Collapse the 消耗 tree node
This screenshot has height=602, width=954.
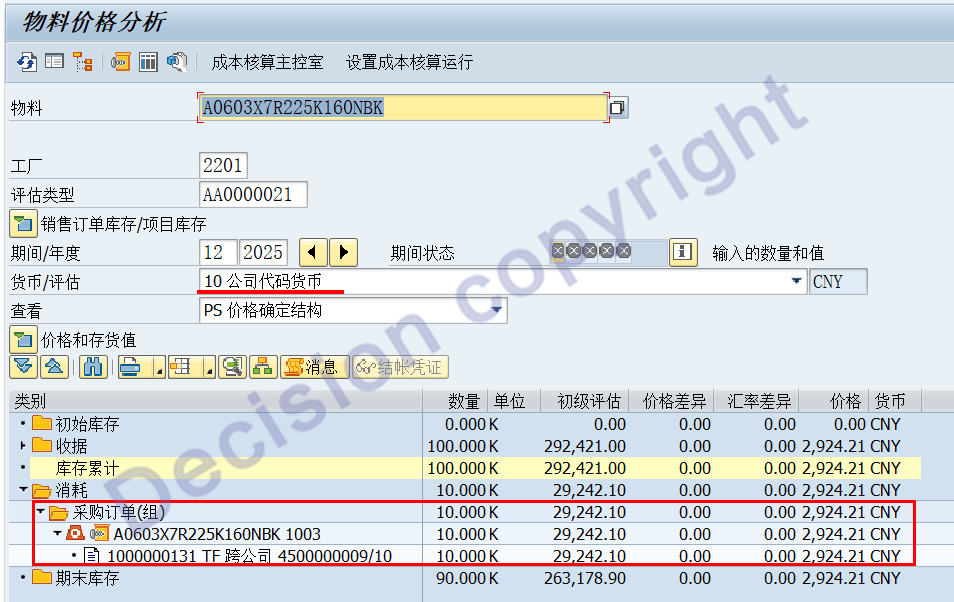pyautogui.click(x=23, y=490)
